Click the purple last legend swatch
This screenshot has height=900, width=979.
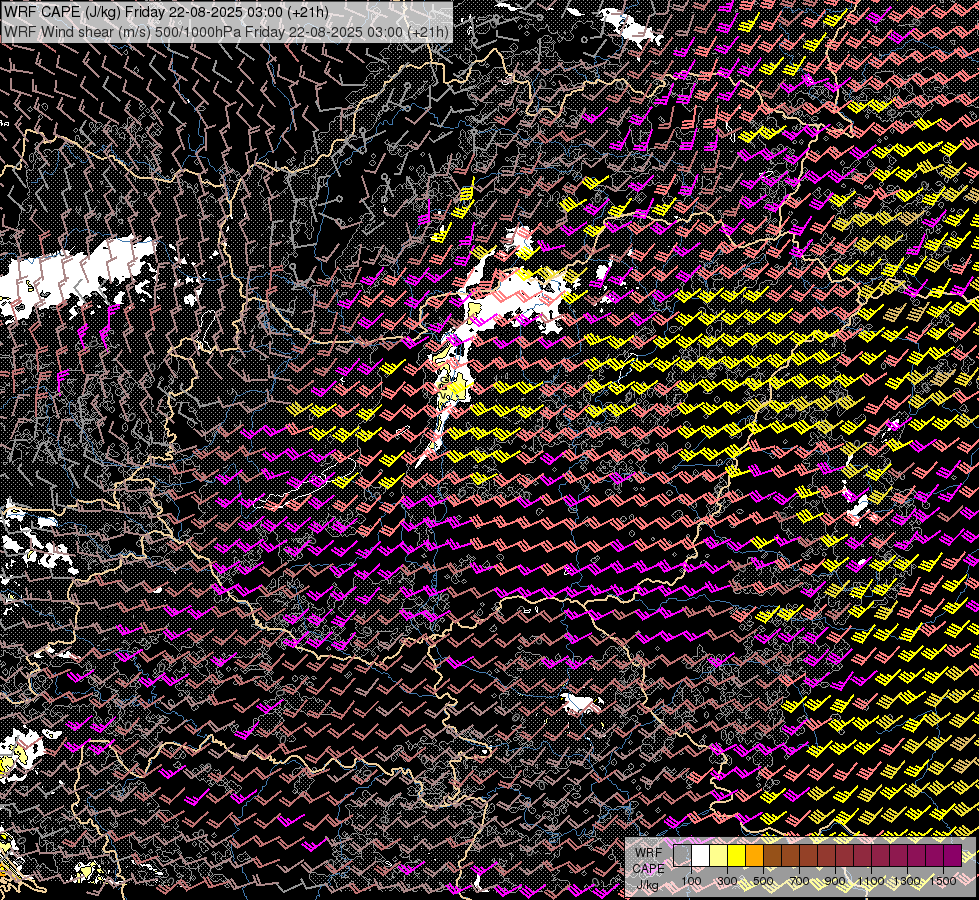pyautogui.click(x=953, y=855)
